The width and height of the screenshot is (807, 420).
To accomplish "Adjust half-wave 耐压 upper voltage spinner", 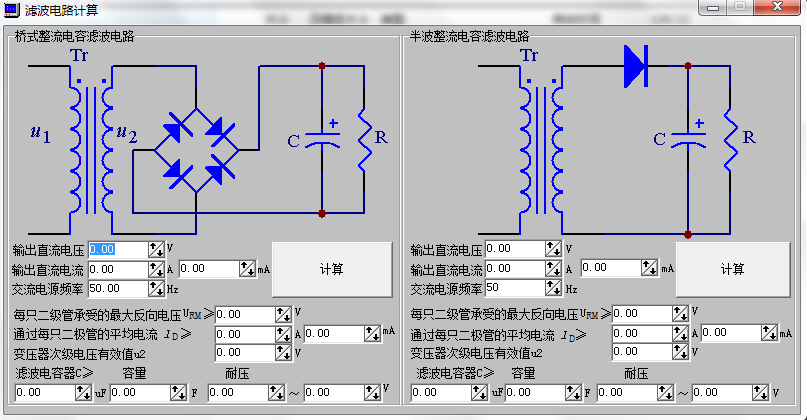I will tap(761, 393).
